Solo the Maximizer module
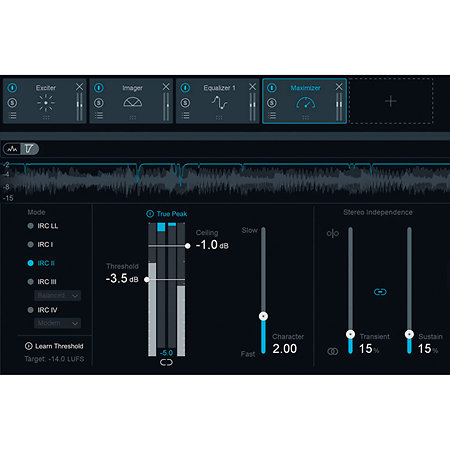Screen dimensions: 450x450 tap(272, 103)
